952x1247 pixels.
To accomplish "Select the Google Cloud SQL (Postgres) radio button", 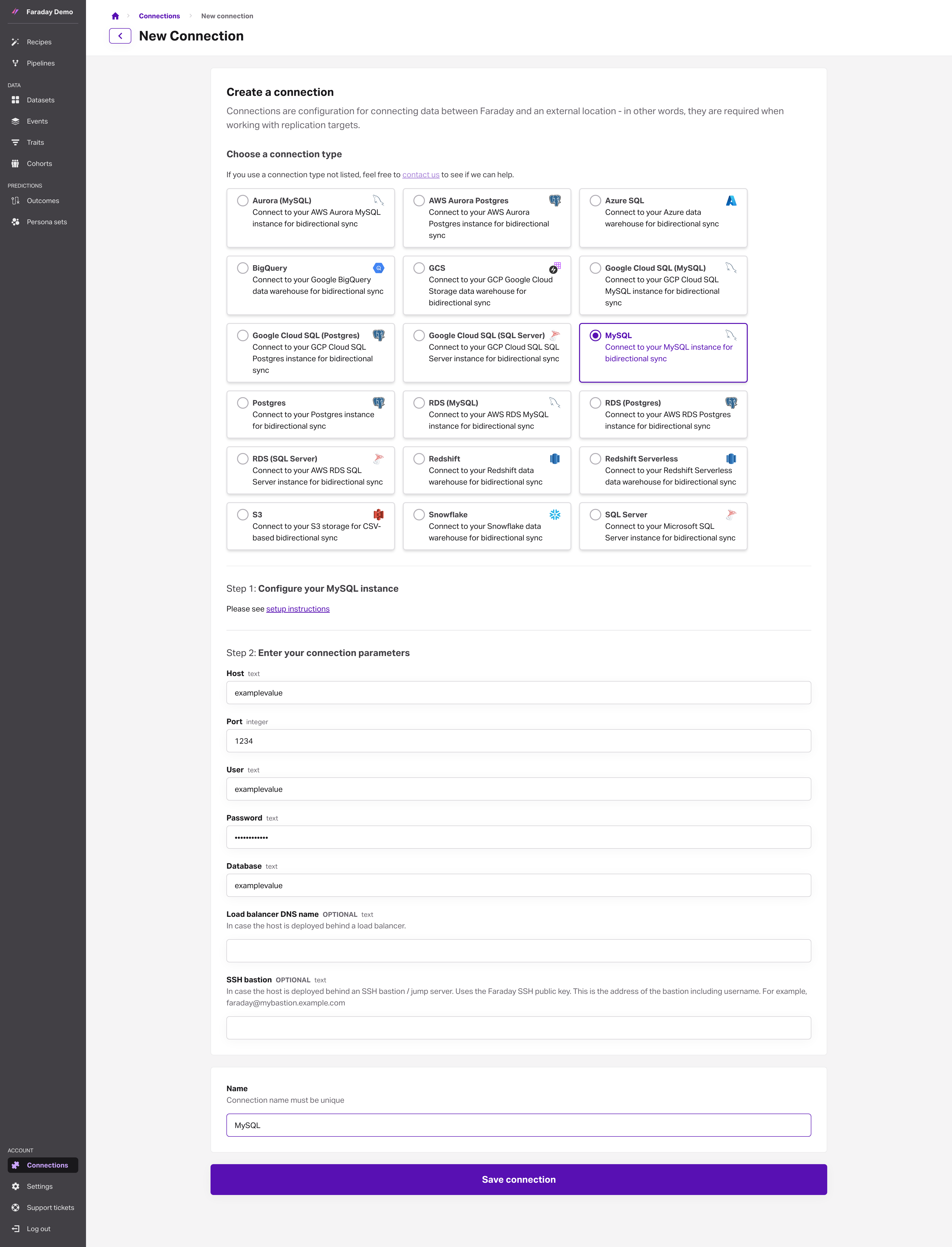I will [243, 335].
